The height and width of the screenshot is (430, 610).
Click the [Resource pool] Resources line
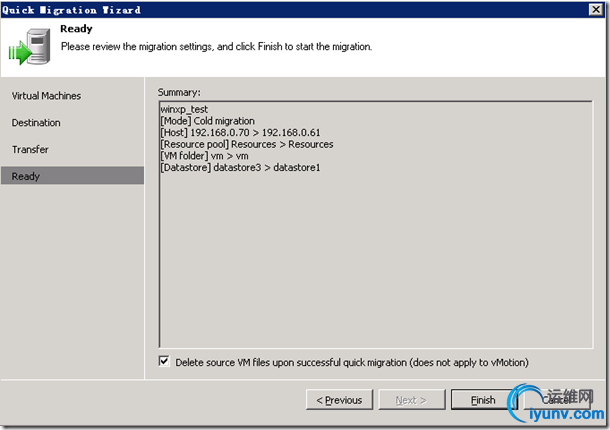tap(247, 144)
